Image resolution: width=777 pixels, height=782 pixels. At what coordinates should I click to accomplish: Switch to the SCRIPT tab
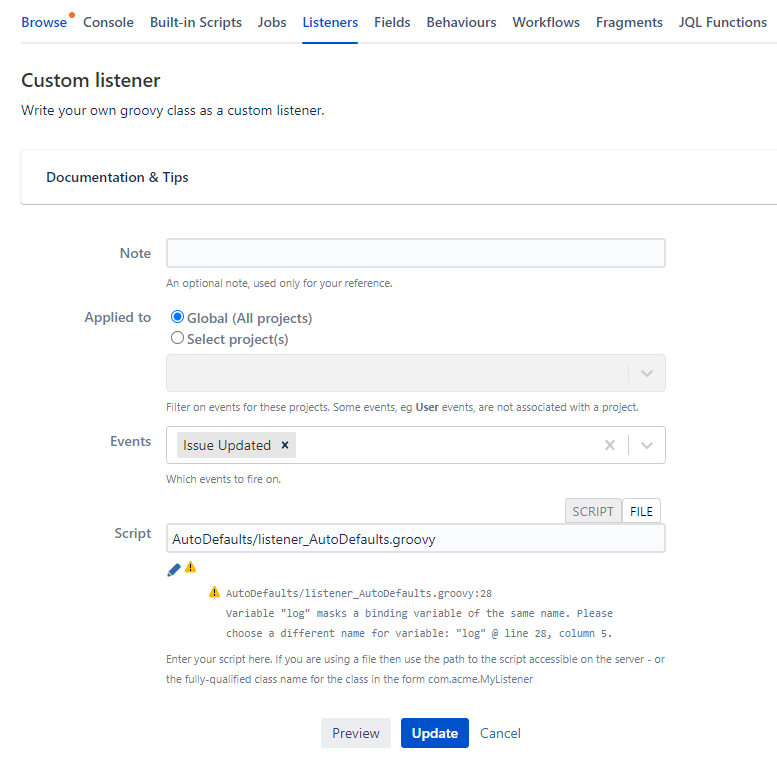(593, 511)
